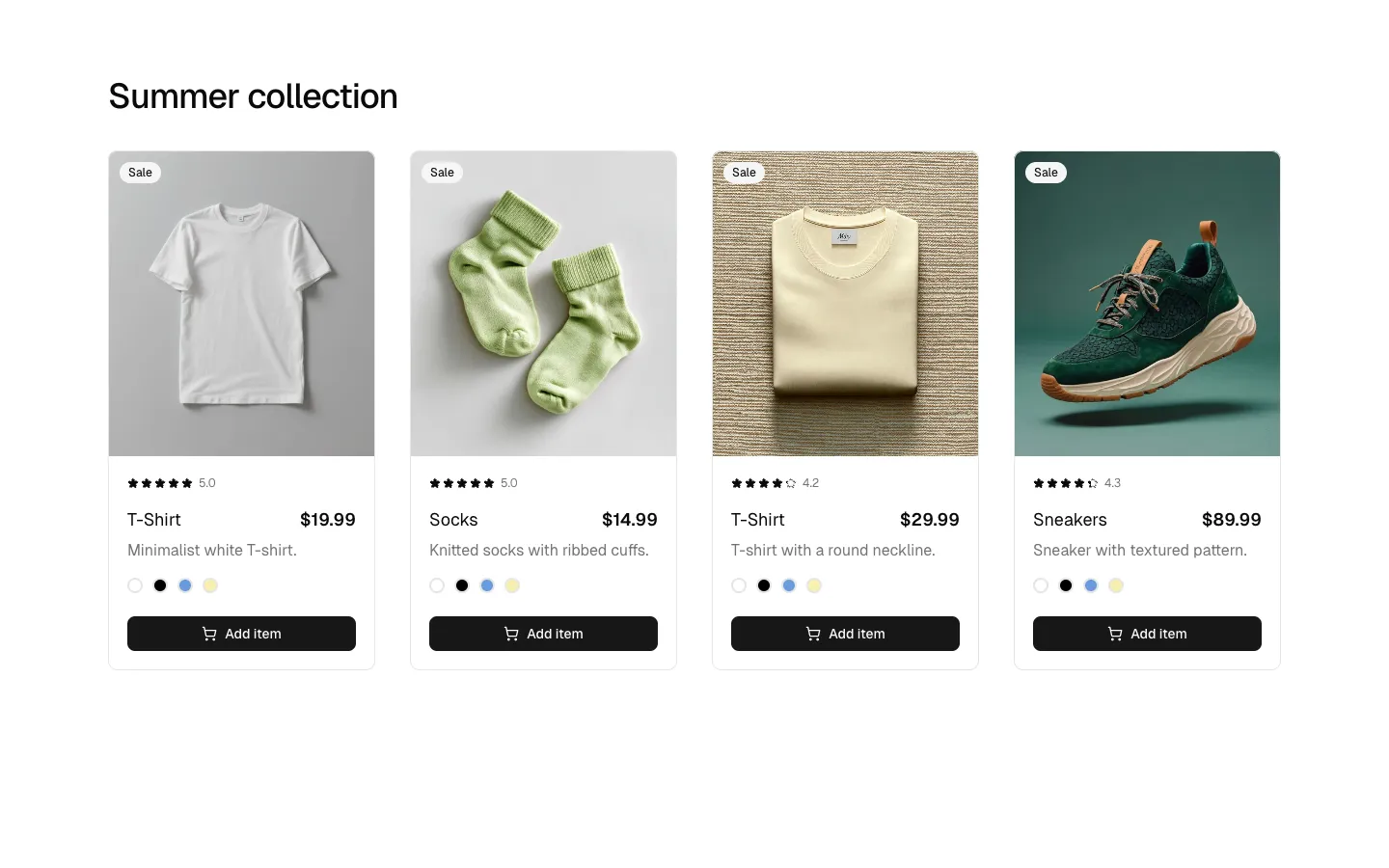1389x868 pixels.
Task: Select the black color swatch for the Sneakers
Action: pos(1066,585)
